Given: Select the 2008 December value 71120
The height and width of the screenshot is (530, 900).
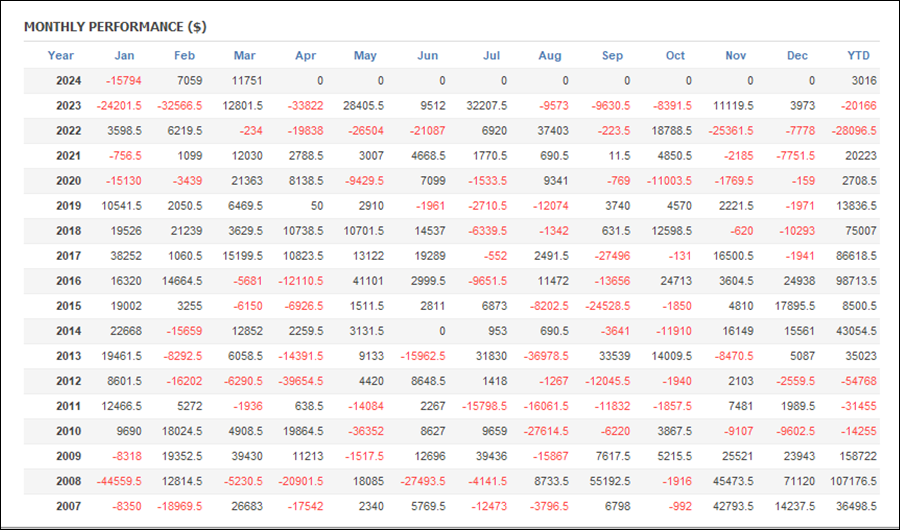Looking at the screenshot, I should [x=799, y=481].
